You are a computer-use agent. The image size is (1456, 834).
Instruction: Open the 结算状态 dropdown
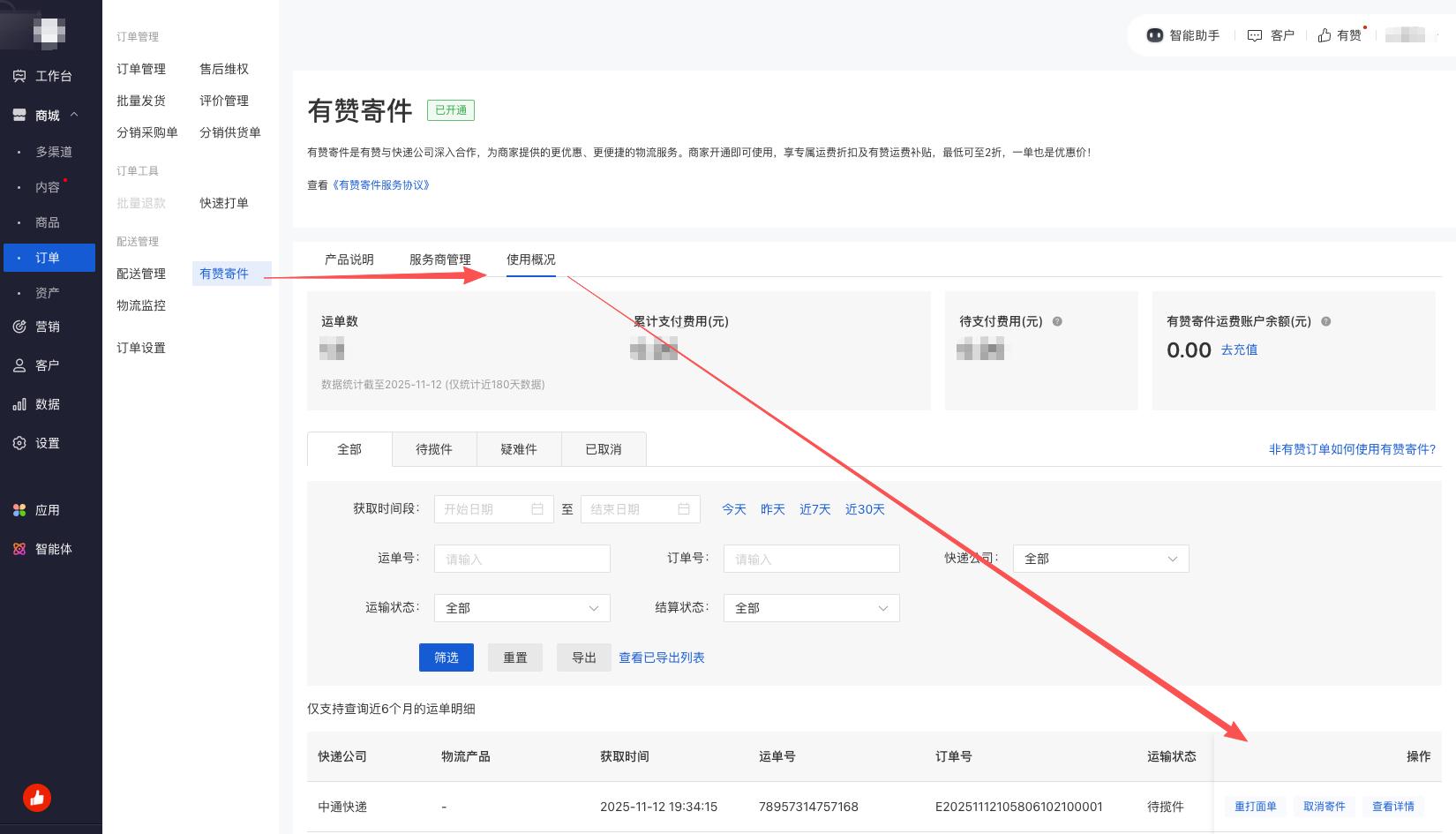pos(811,608)
